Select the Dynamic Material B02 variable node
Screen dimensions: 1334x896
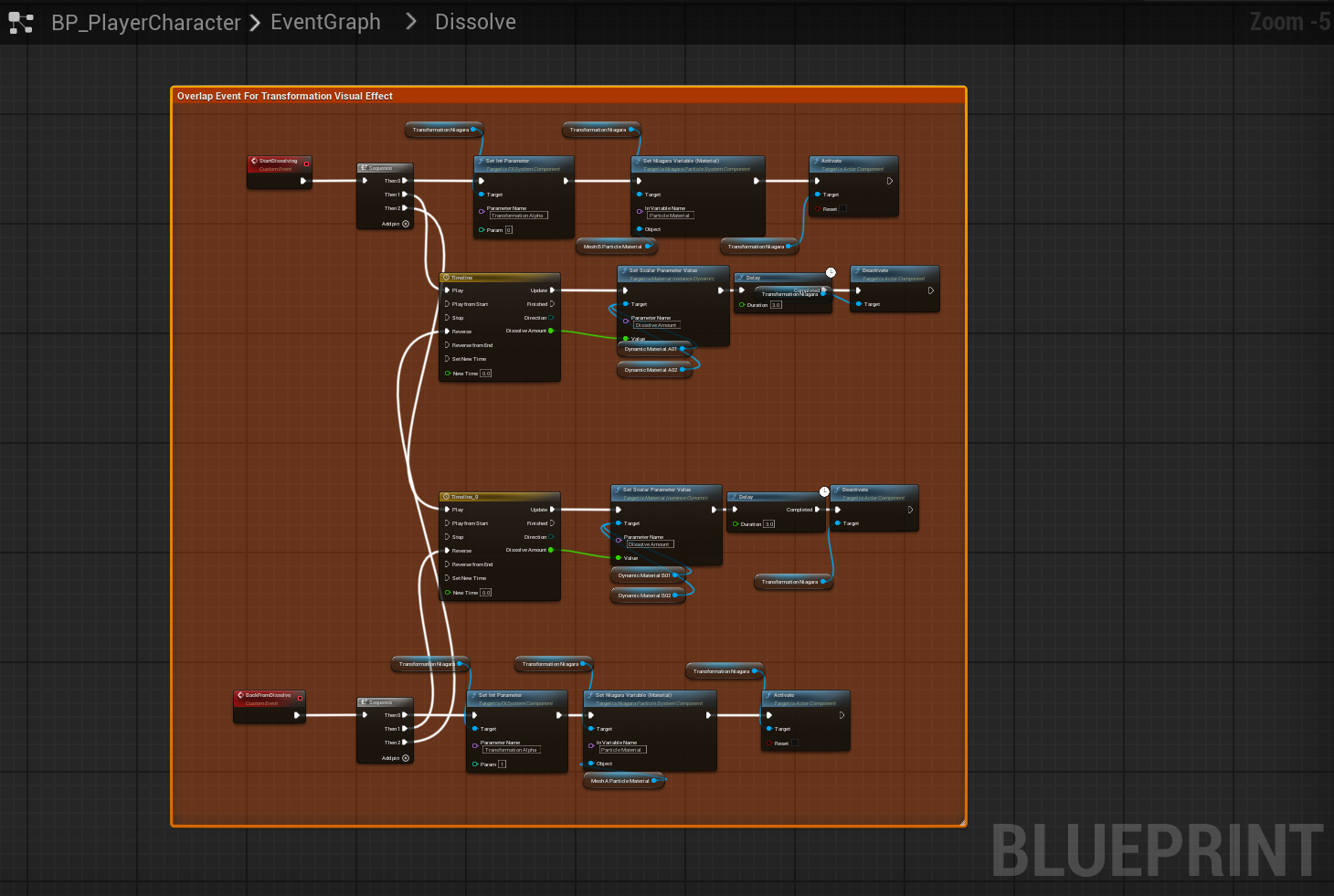click(645, 596)
